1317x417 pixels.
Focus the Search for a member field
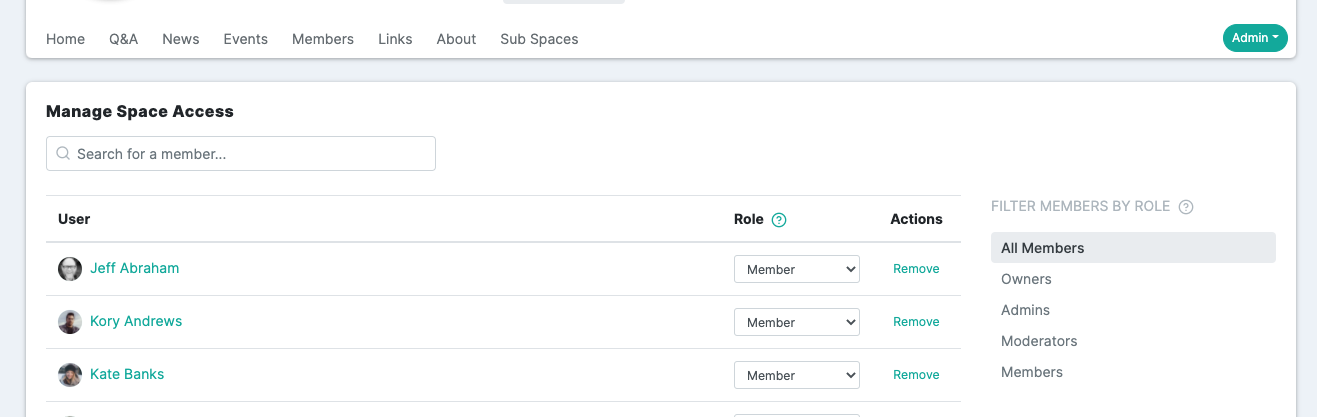(x=241, y=154)
